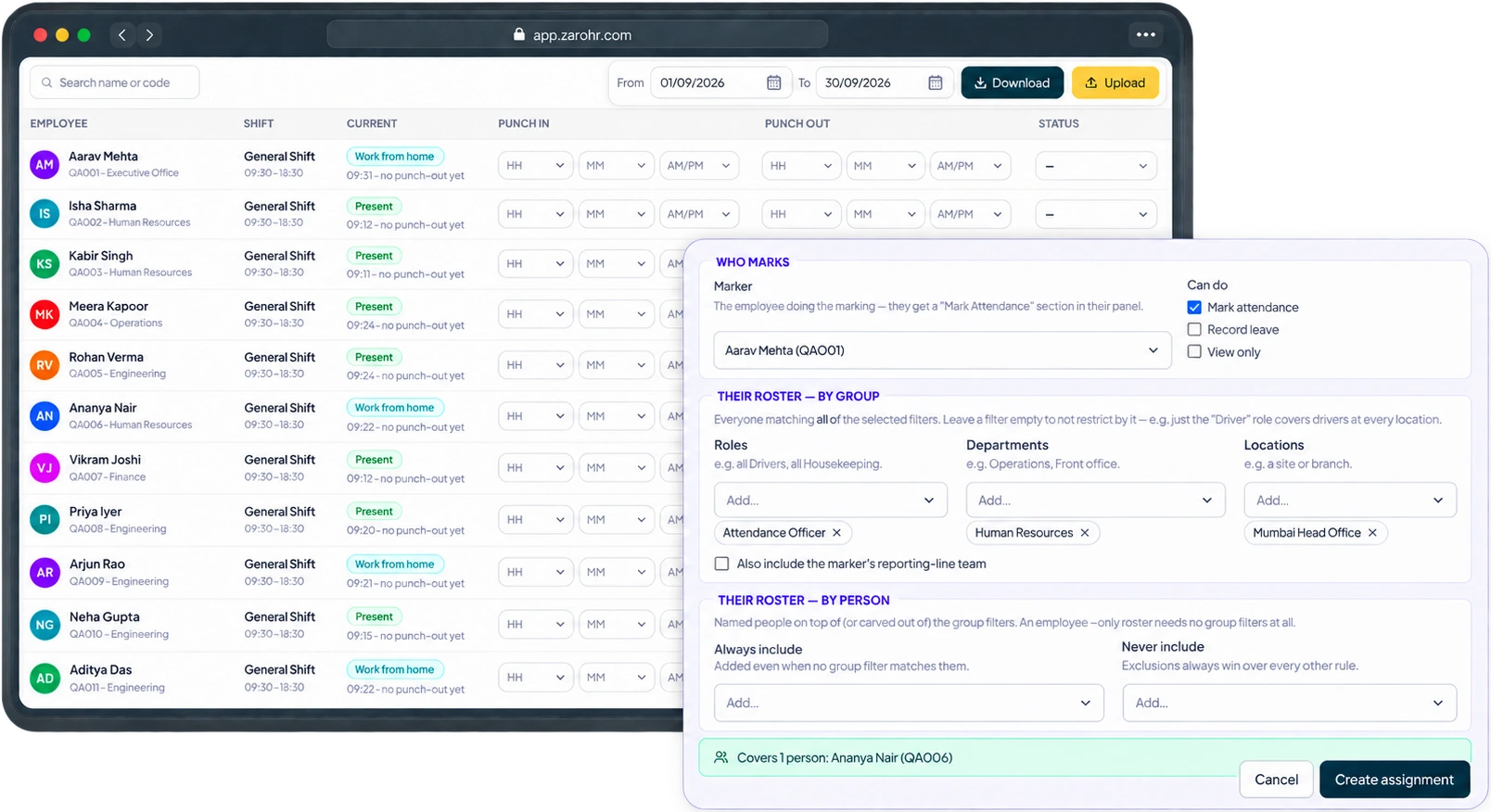The height and width of the screenshot is (812, 1491).
Task: Click the Create assignment button
Action: pyautogui.click(x=1394, y=780)
